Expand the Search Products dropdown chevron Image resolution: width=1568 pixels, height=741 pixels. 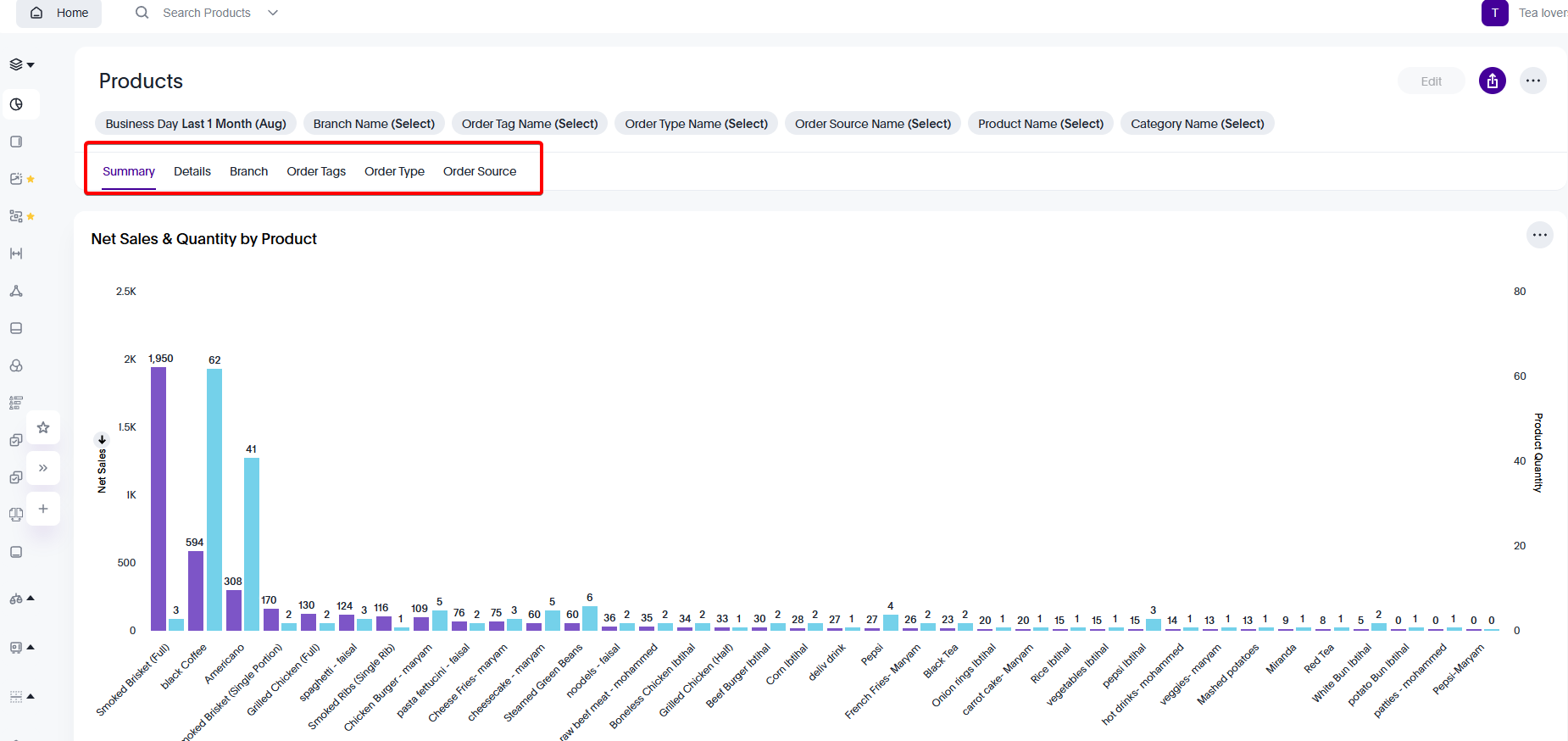coord(273,13)
